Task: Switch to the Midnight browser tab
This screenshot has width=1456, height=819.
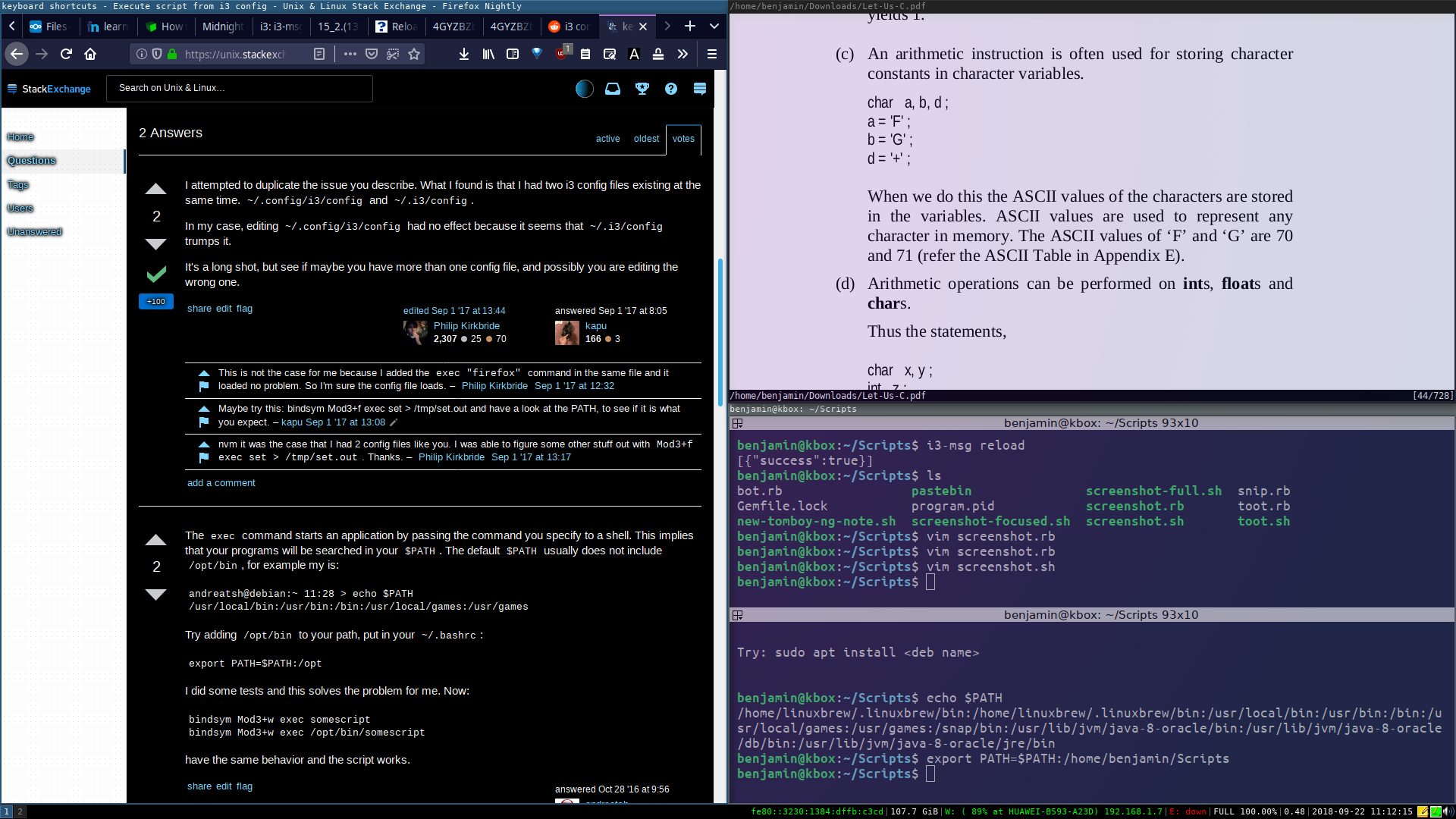Action: [x=222, y=27]
